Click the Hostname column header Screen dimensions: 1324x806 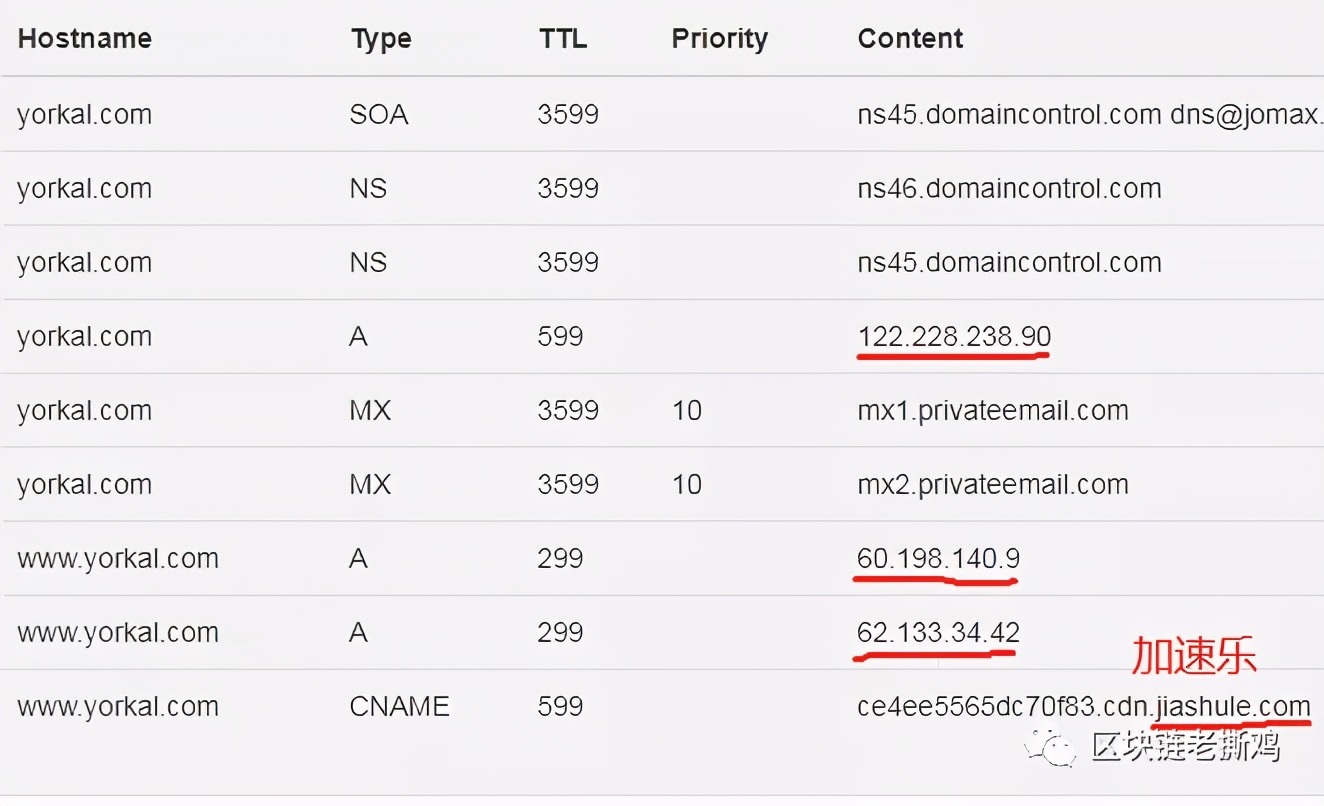pos(85,39)
